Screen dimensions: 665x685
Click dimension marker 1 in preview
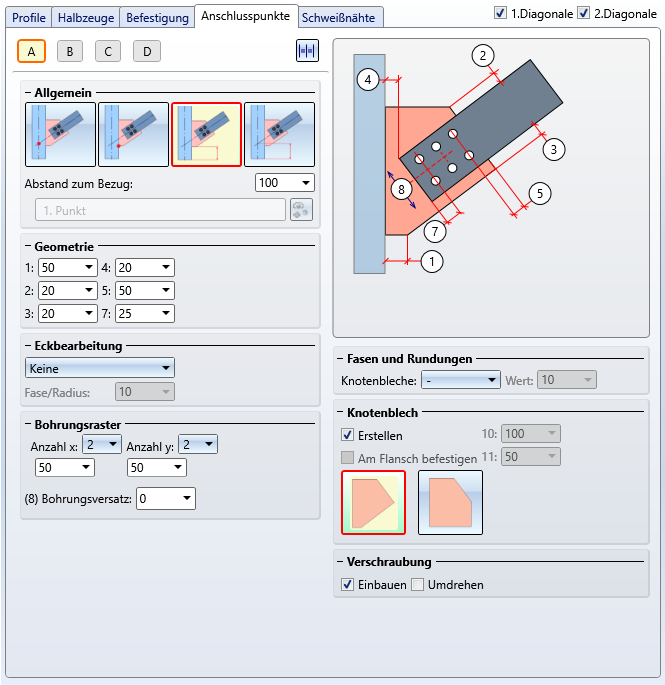click(432, 262)
